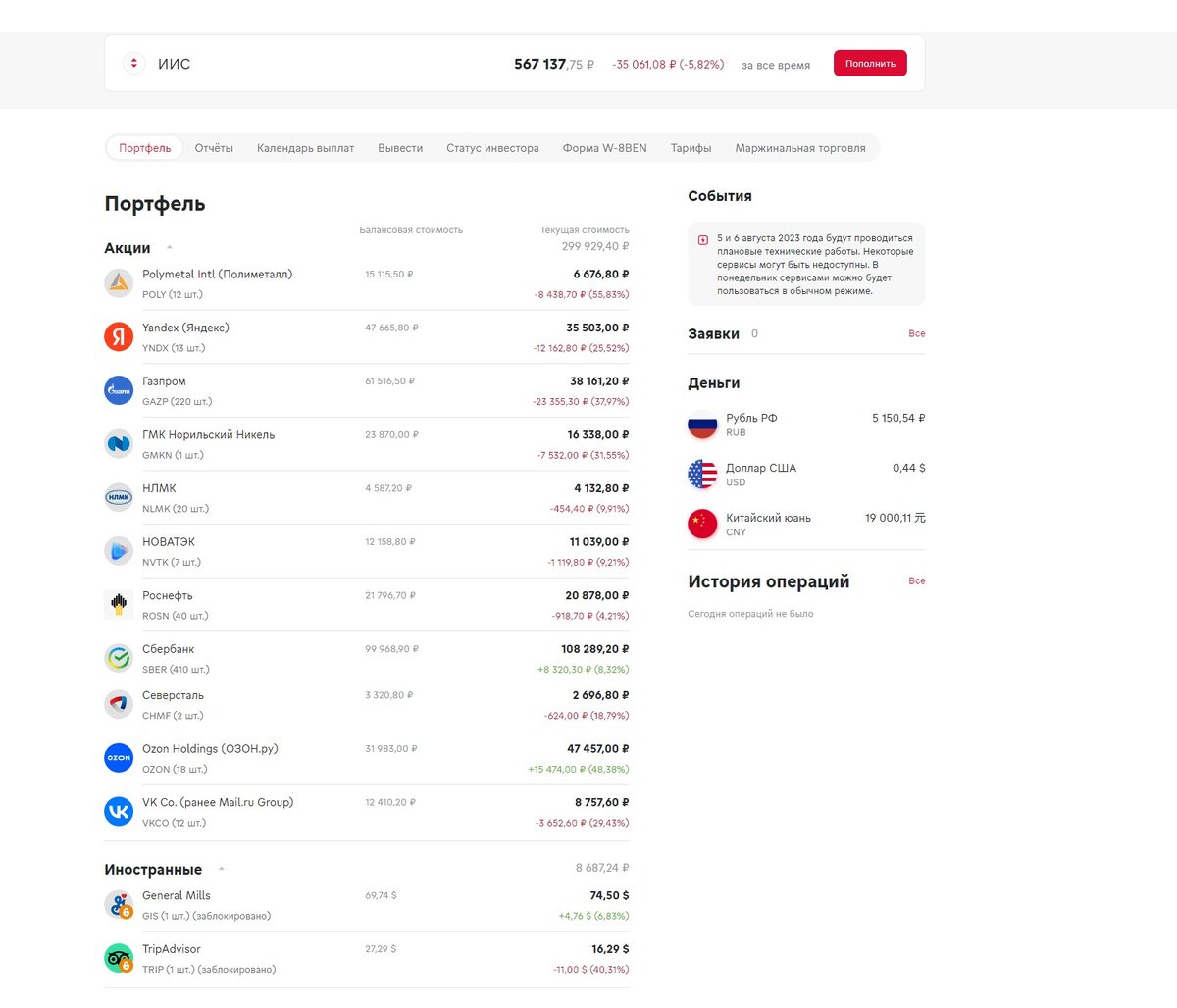Click the text 'CHMF (2 шт.)'

[x=173, y=716]
